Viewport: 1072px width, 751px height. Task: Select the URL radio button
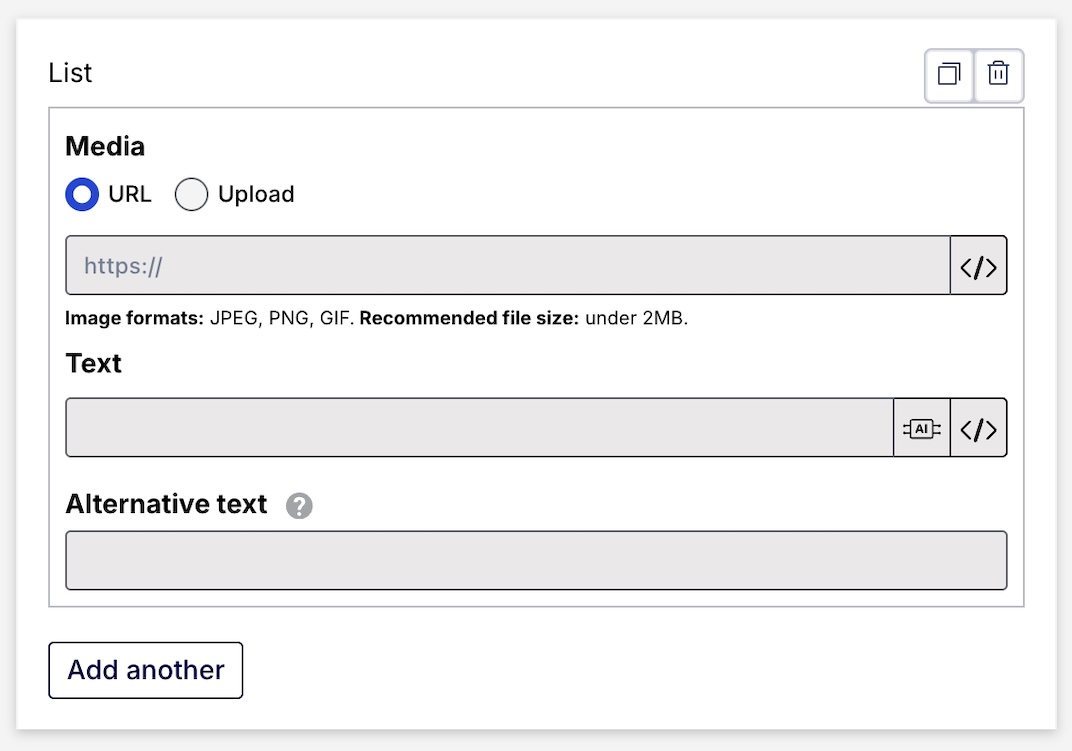coord(82,194)
